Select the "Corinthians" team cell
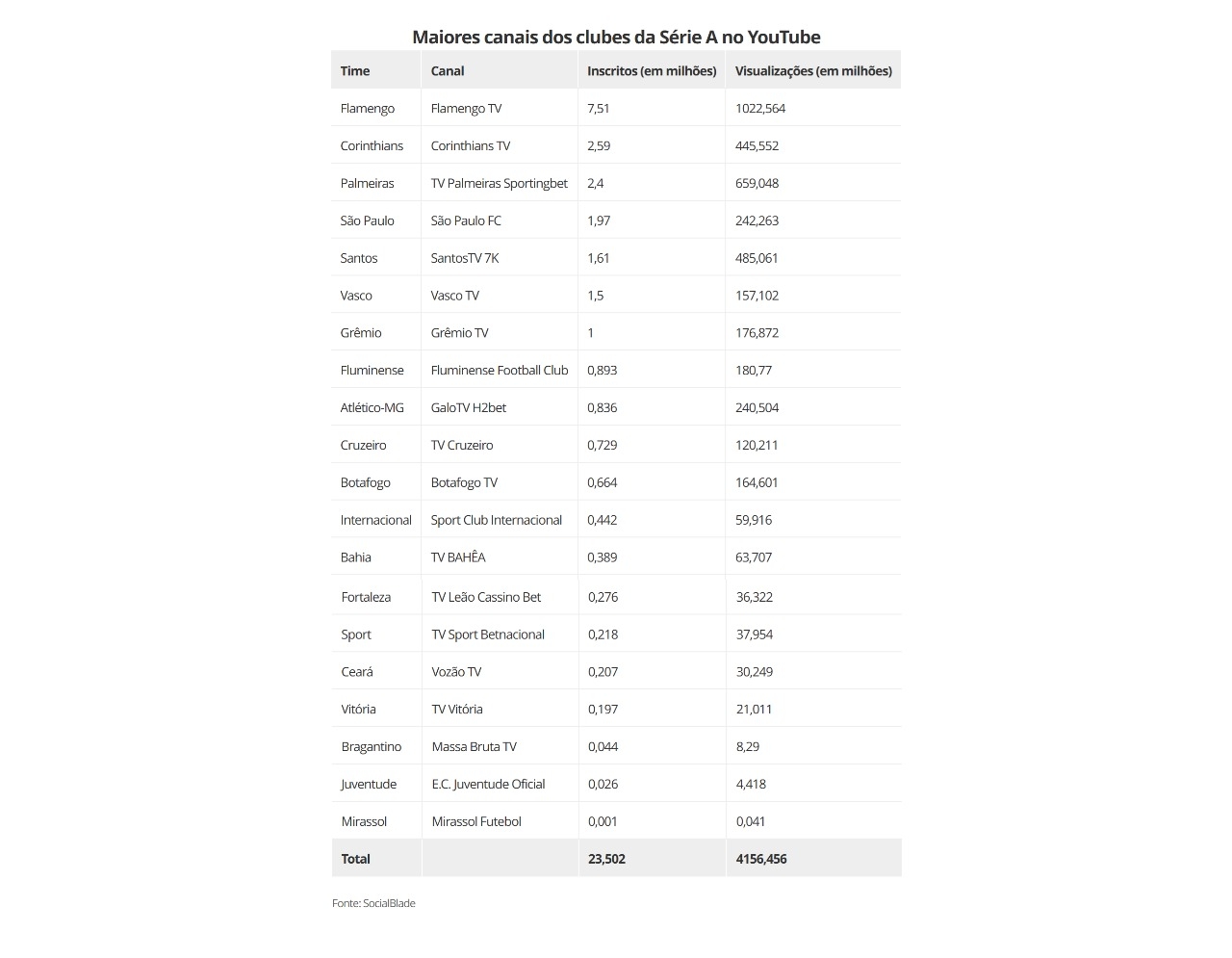This screenshot has width=1232, height=958. click(372, 145)
